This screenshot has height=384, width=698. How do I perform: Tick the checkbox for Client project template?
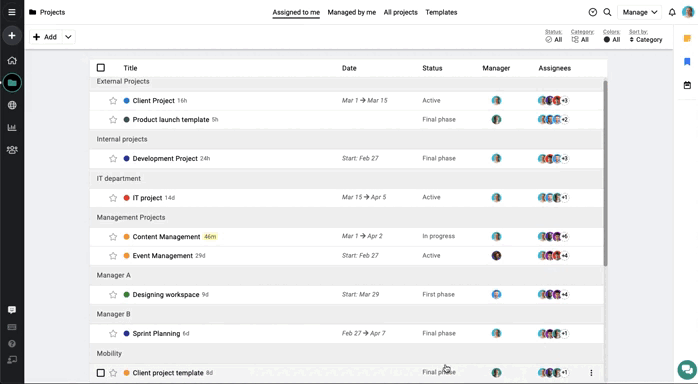pyautogui.click(x=101, y=373)
